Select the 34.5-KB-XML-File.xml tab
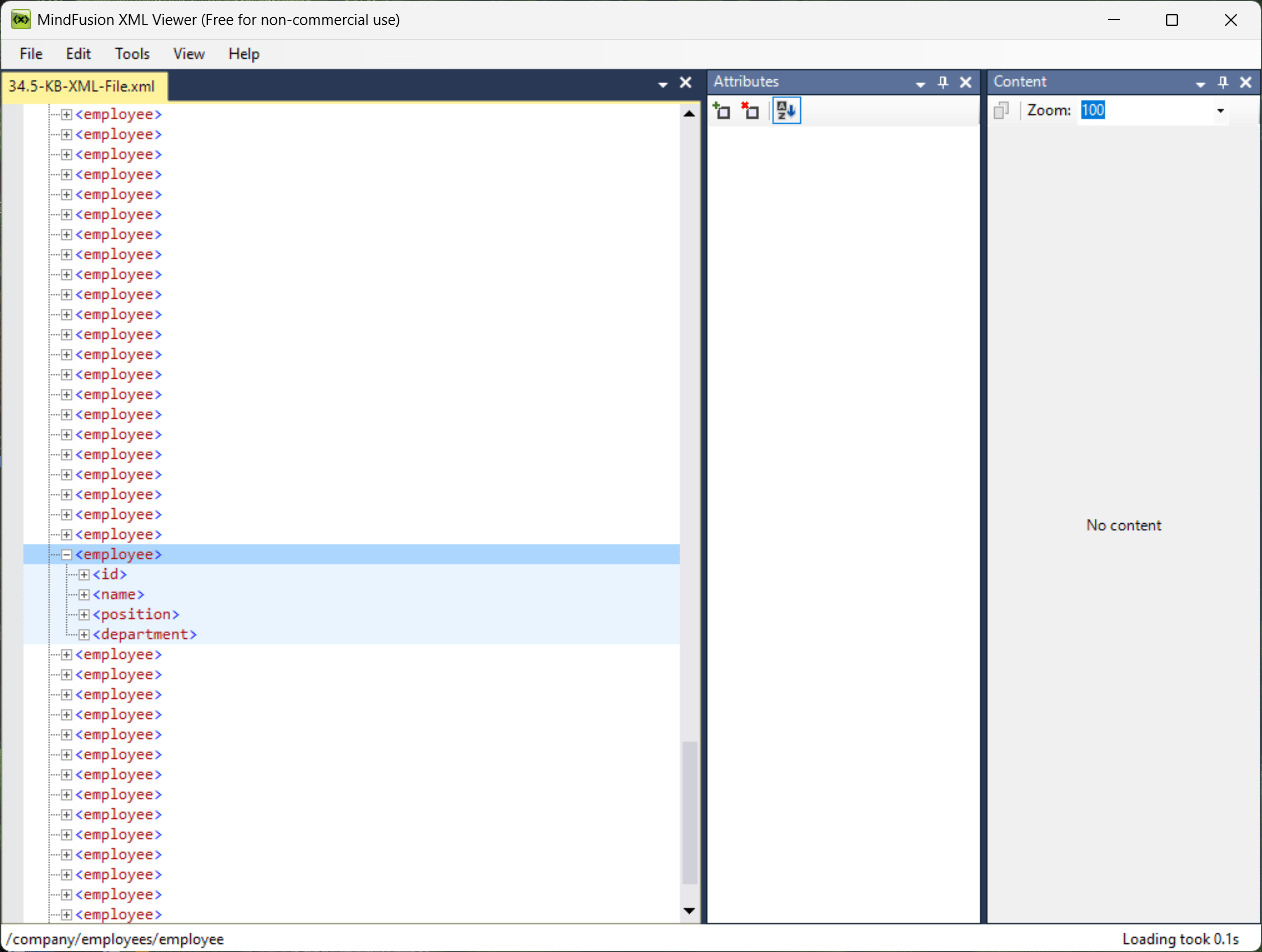 85,86
